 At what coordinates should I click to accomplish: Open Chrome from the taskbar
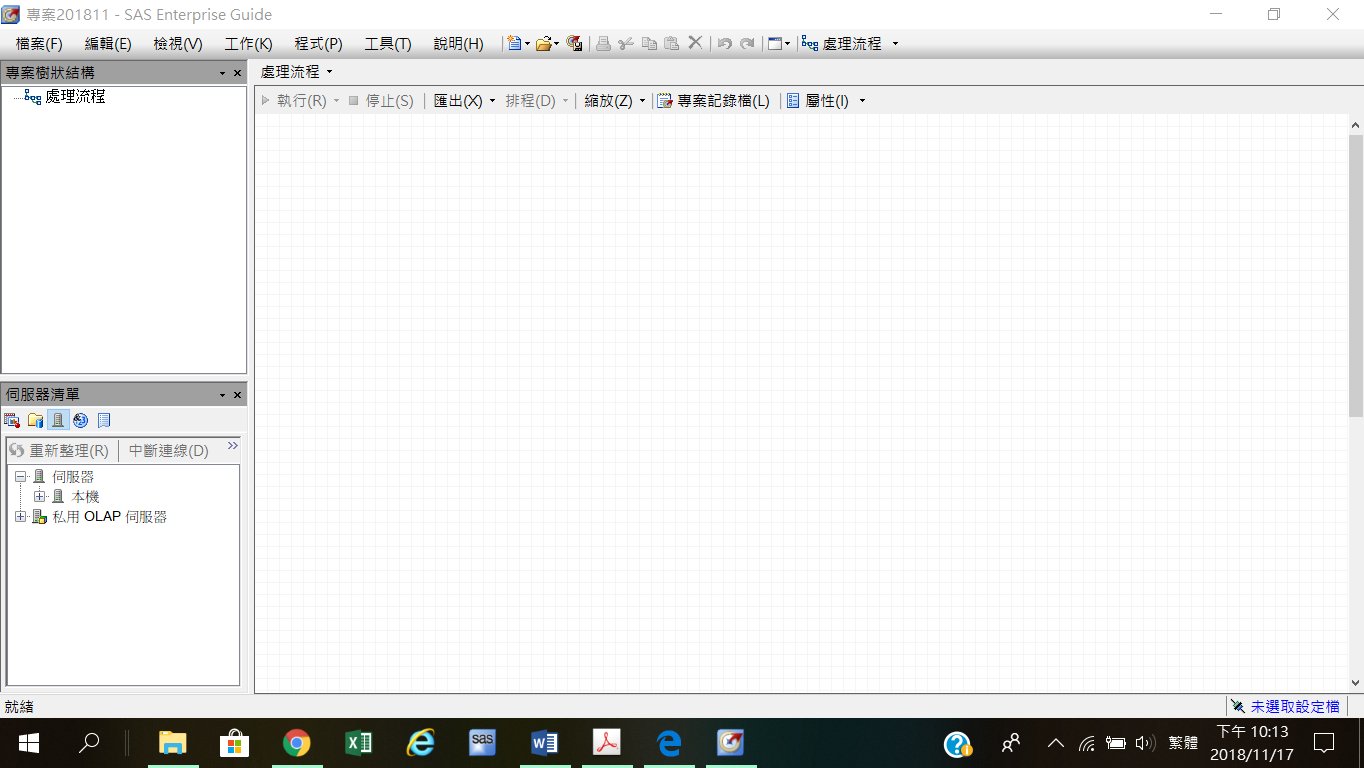[296, 743]
